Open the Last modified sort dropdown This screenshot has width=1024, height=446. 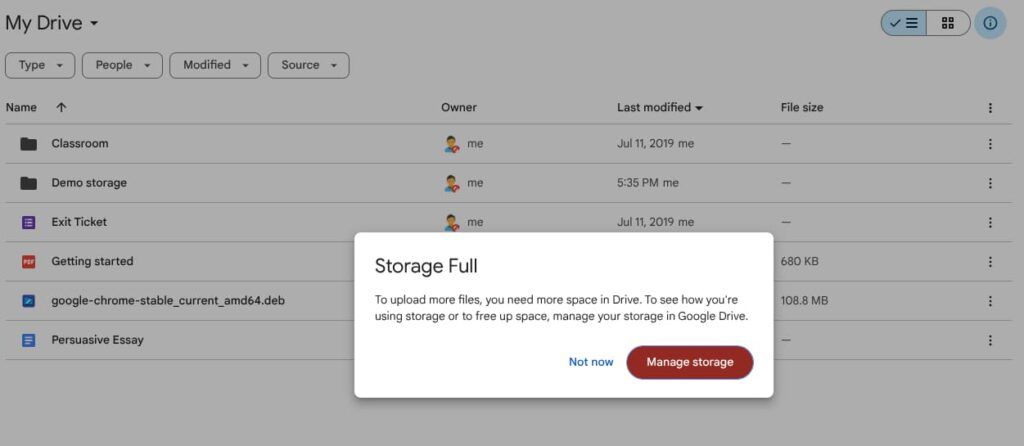click(x=660, y=108)
